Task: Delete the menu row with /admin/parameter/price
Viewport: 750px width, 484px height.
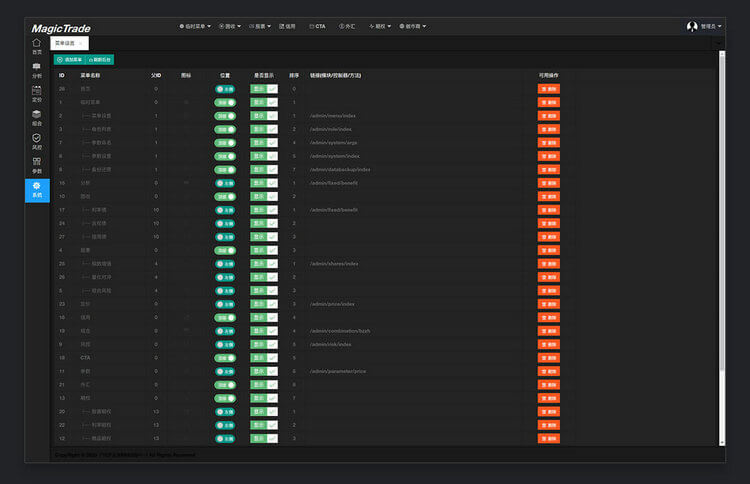Action: tap(549, 372)
